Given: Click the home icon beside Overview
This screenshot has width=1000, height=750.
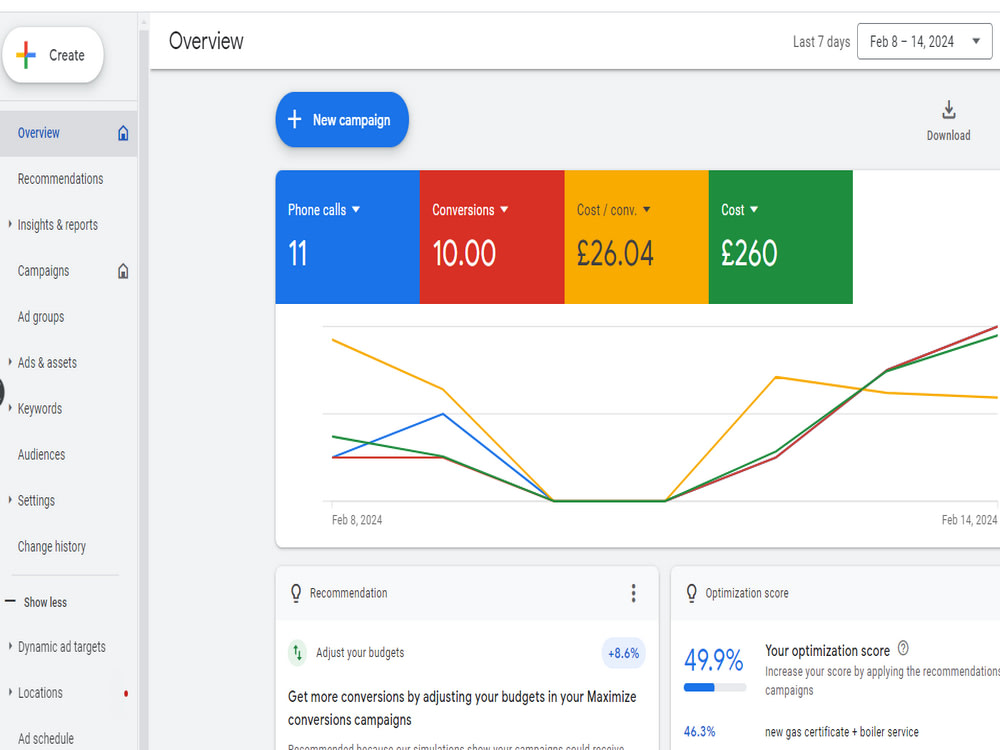Looking at the screenshot, I should tap(123, 133).
